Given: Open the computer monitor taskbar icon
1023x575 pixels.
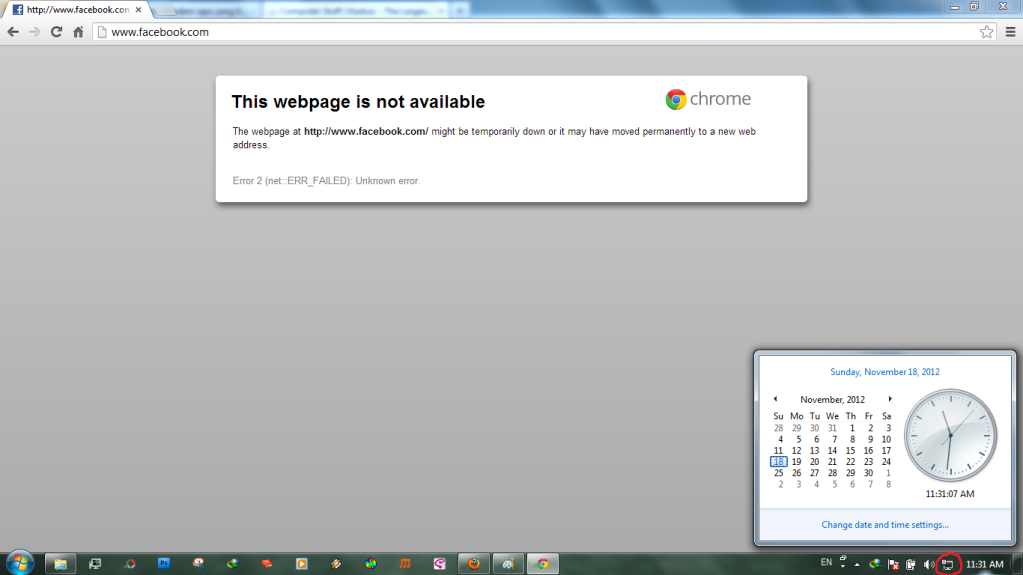Looking at the screenshot, I should [95, 563].
